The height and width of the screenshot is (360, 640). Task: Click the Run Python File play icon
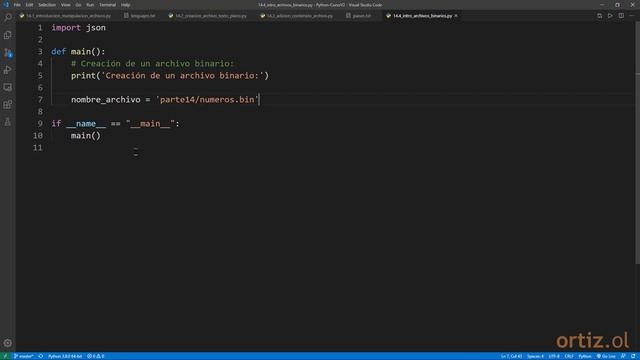tap(610, 16)
